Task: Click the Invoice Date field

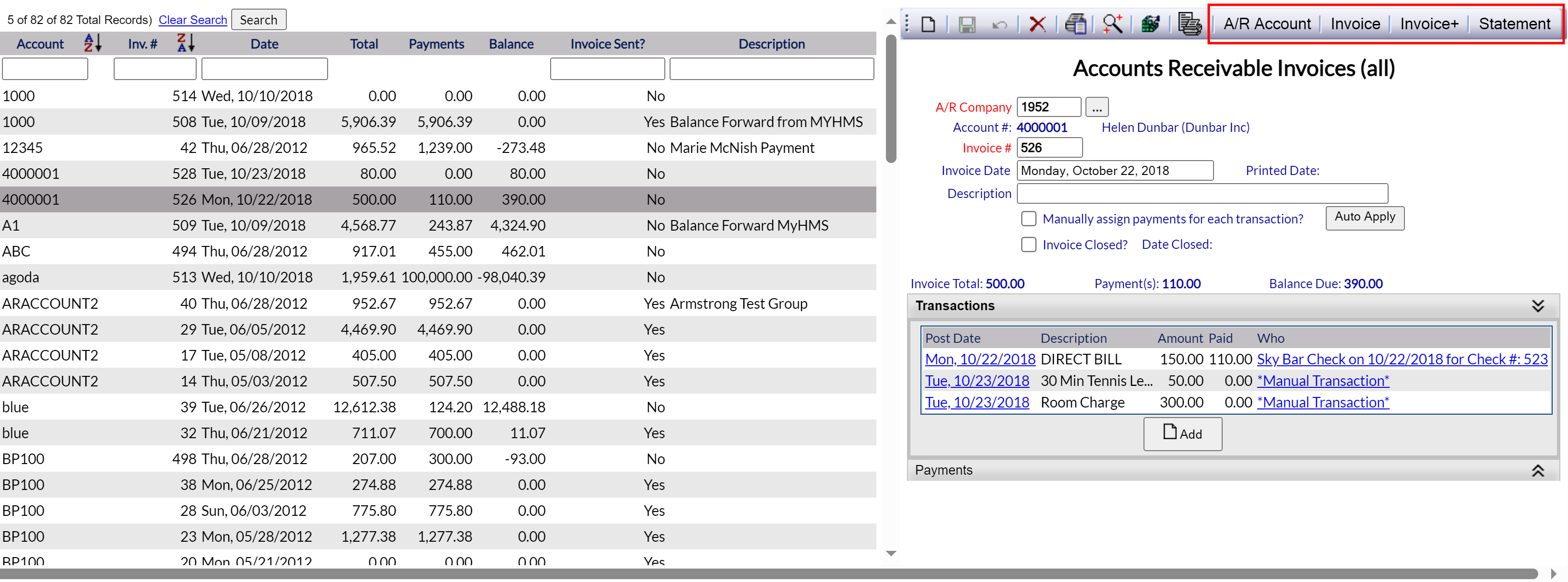Action: [x=1115, y=171]
